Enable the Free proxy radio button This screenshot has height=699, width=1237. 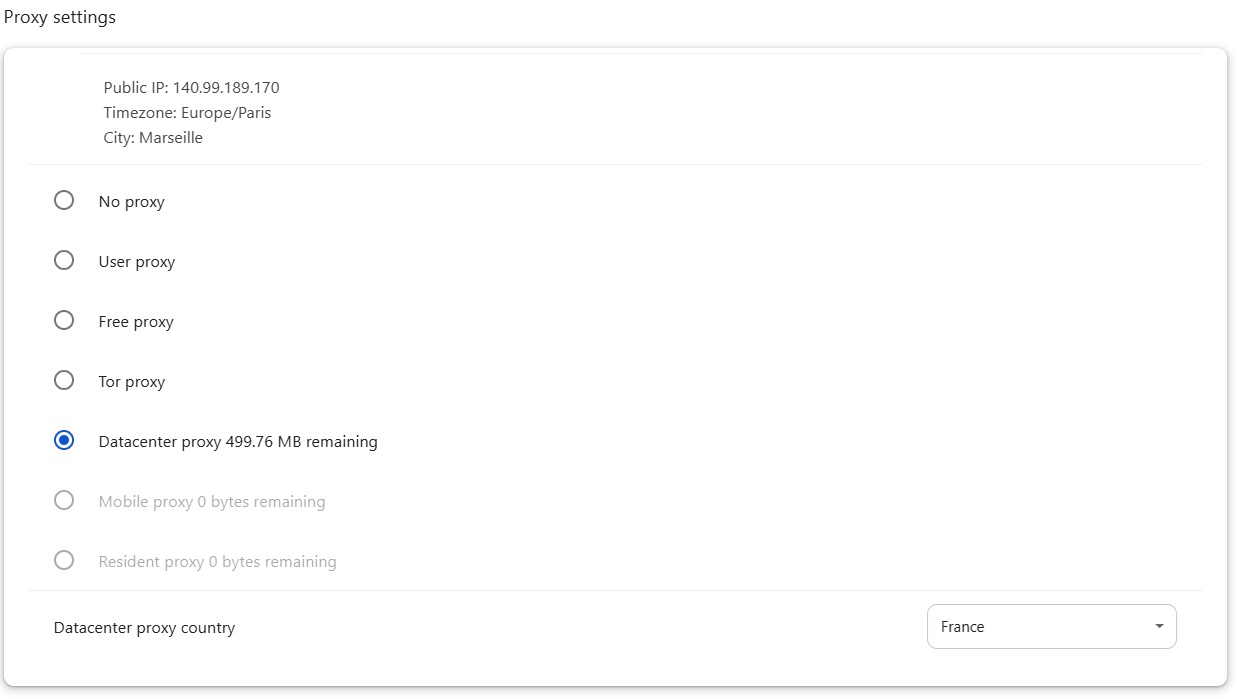click(64, 321)
